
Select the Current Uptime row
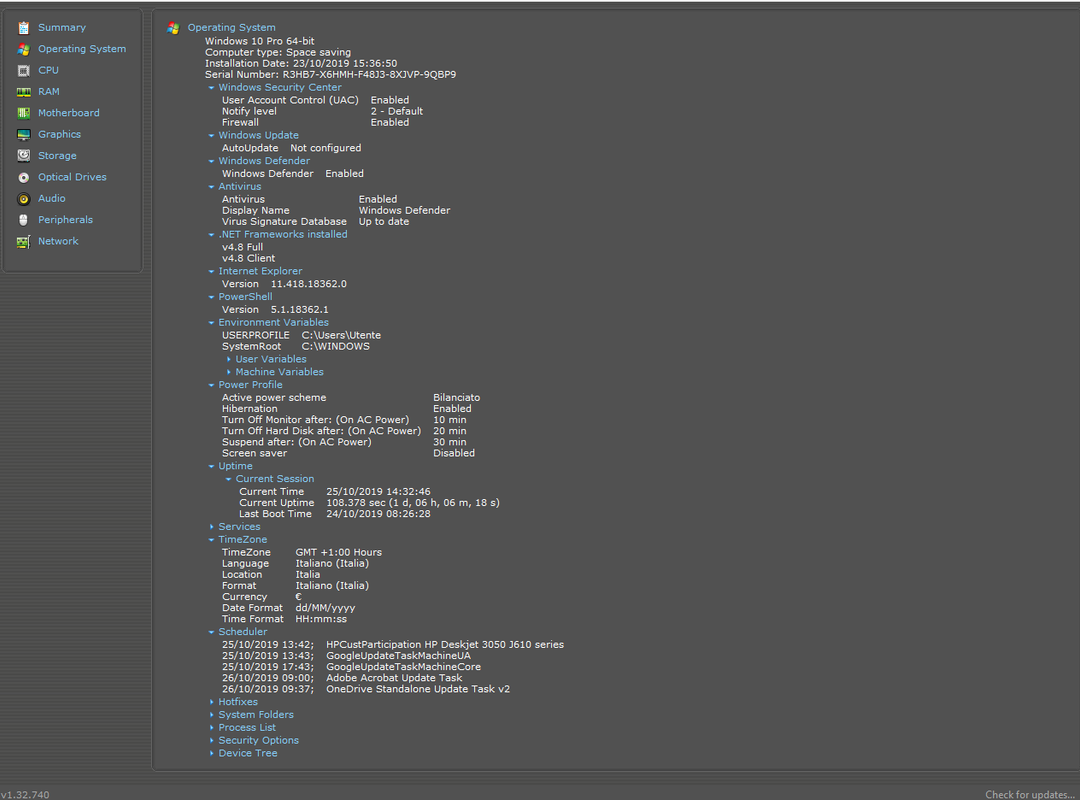click(x=369, y=503)
